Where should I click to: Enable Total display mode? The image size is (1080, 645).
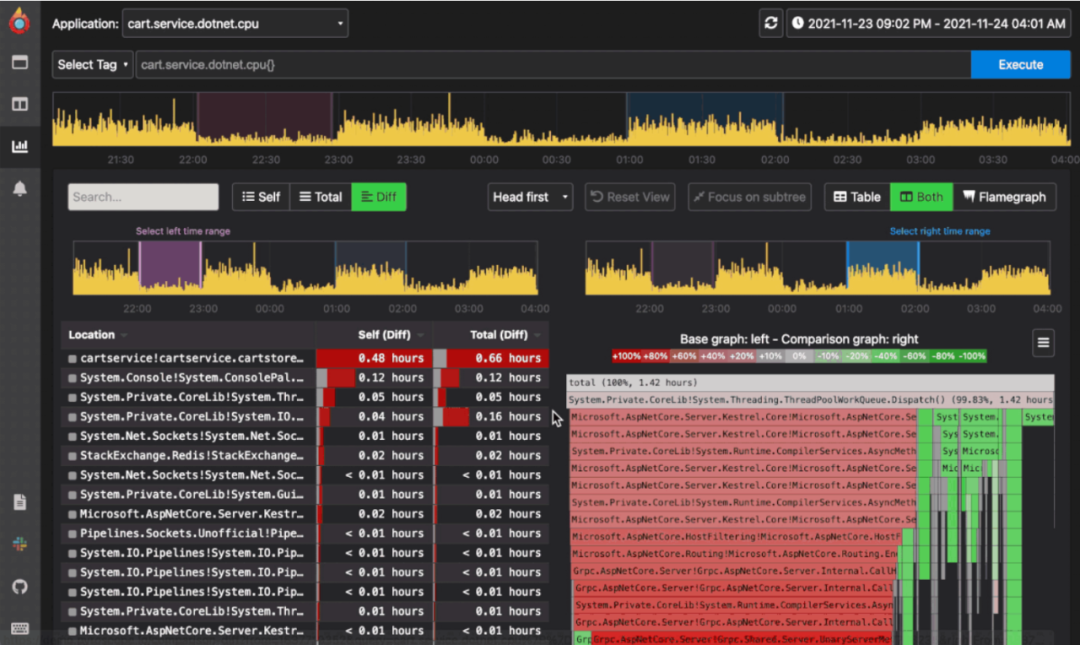coord(320,196)
